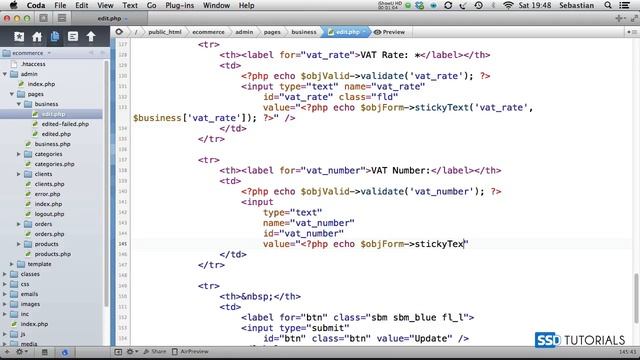The height and width of the screenshot is (360, 640).
Task: Click pages in the path bar
Action: click(x=272, y=32)
